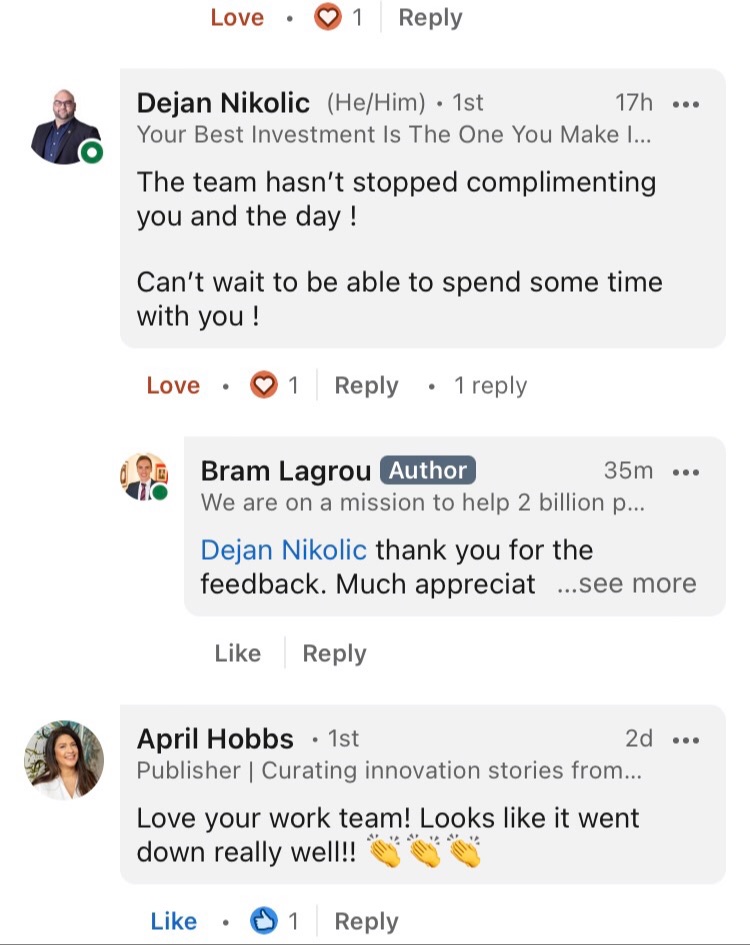Viewport: 750px width, 945px height.
Task: Open the options menu on April Hobbs' comment
Action: tap(686, 740)
